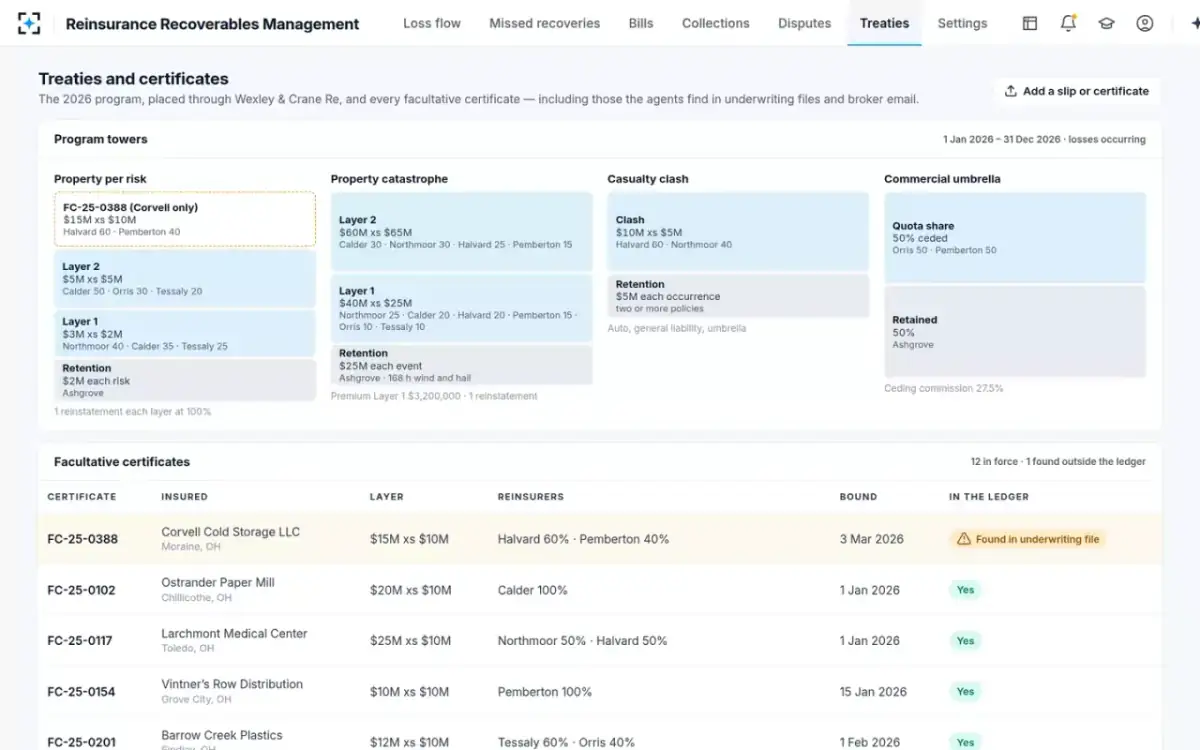Click the Found in underwriting file badge
Image resolution: width=1200 pixels, height=750 pixels.
pyautogui.click(x=1028, y=539)
